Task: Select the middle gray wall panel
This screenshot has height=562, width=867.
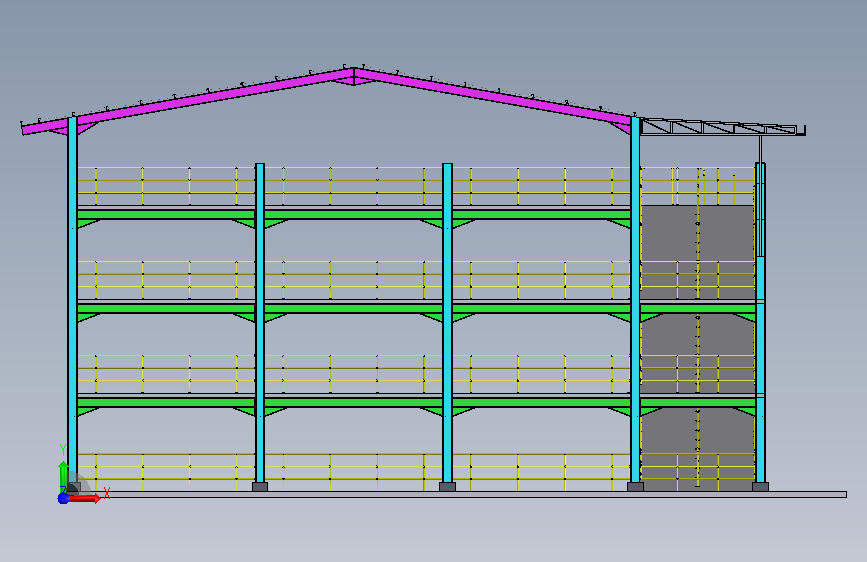Action: [697, 354]
